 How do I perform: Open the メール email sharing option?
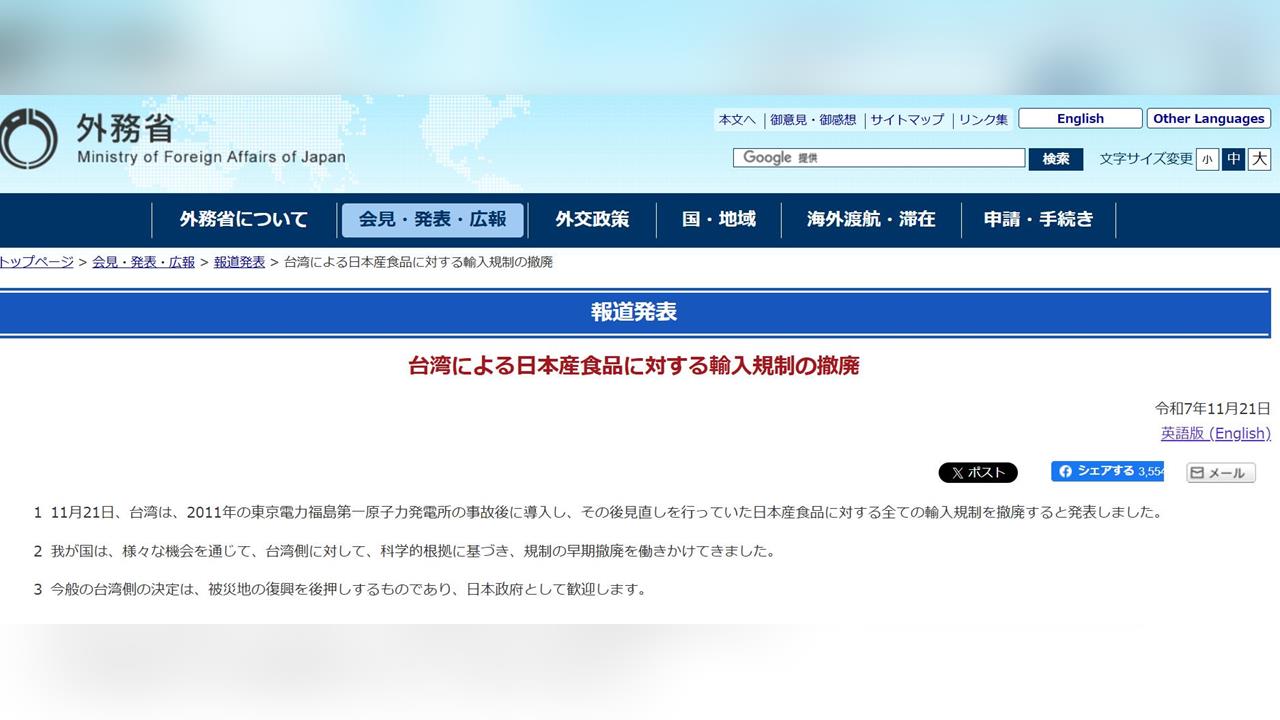click(x=1219, y=472)
